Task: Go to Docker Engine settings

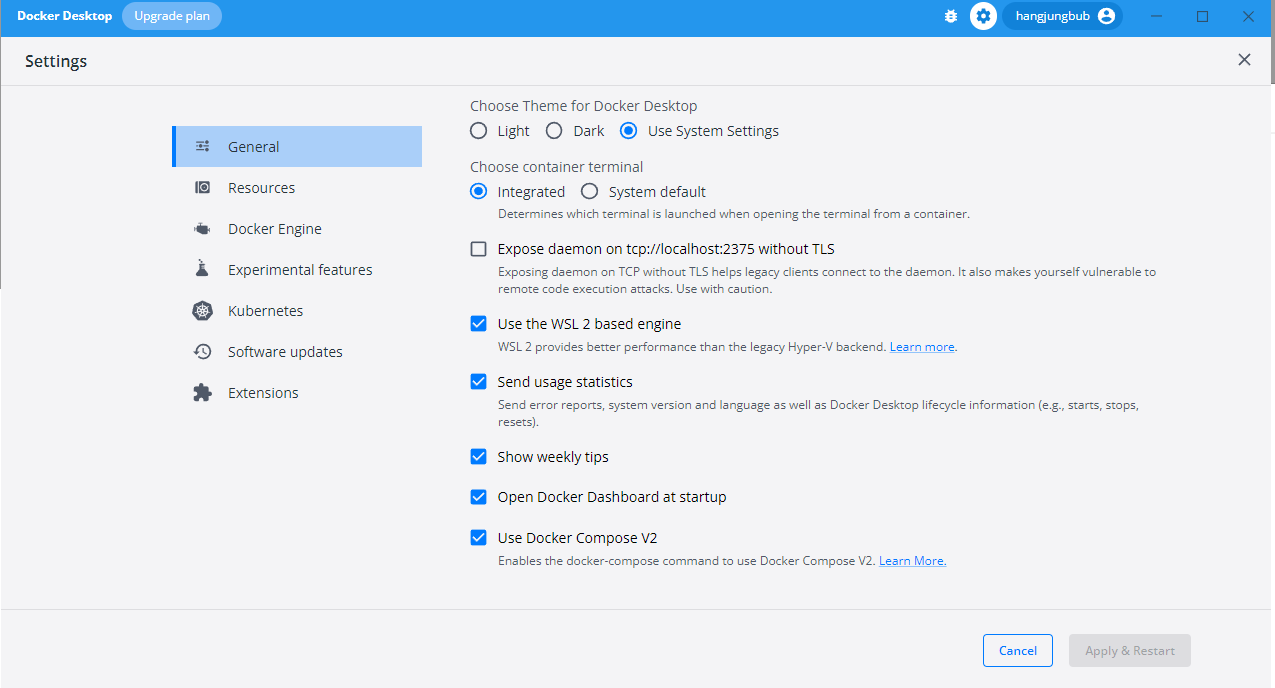Action: [297, 228]
